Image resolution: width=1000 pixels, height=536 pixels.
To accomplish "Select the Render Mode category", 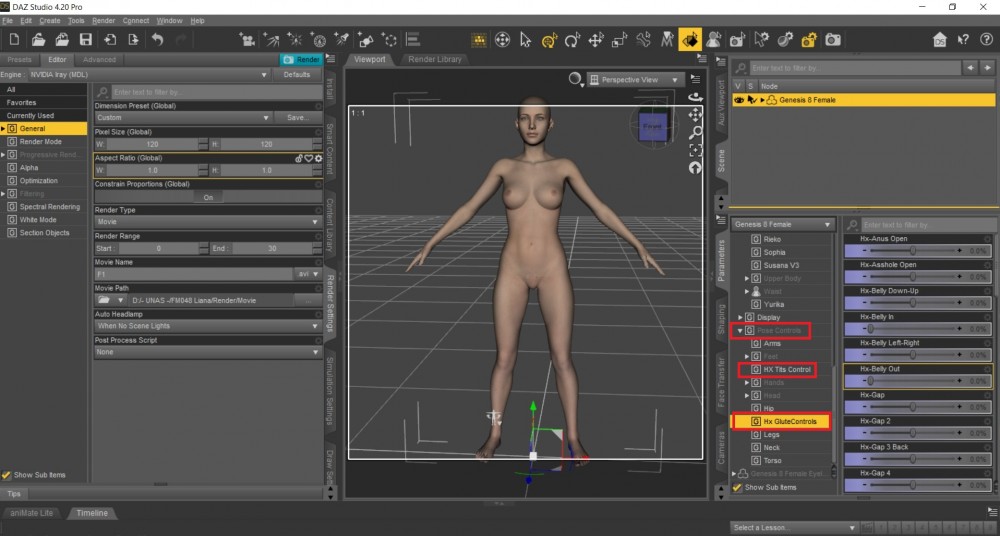I will (x=40, y=142).
